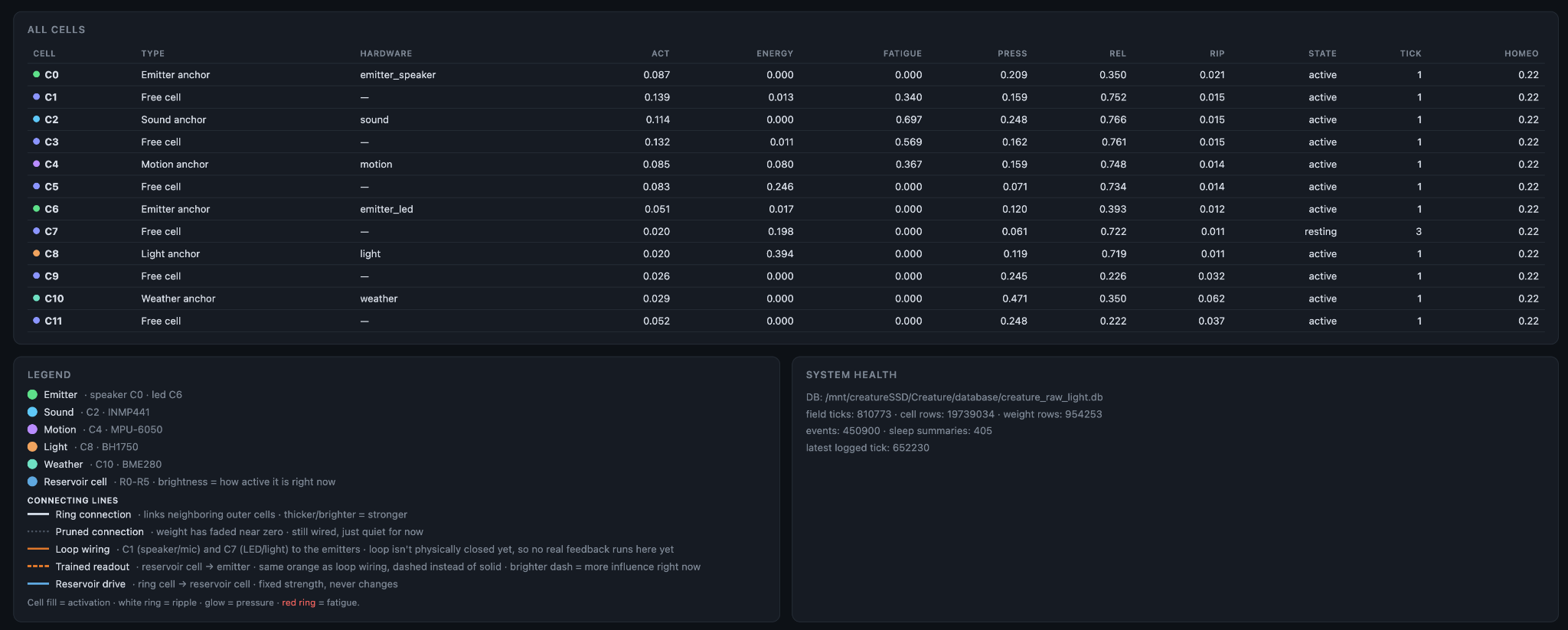Click the PRESS column header
The image size is (1568, 630).
1012,54
